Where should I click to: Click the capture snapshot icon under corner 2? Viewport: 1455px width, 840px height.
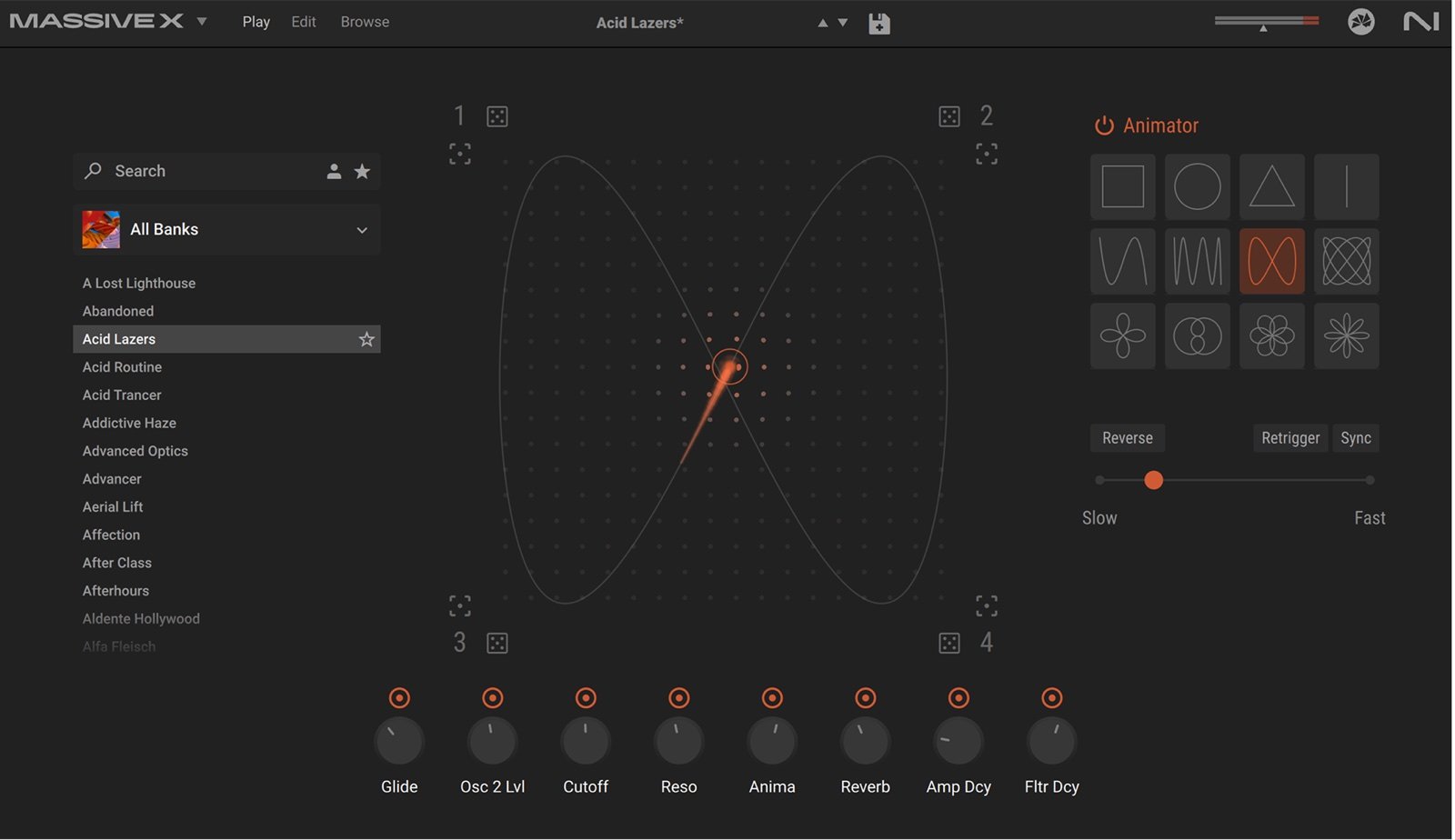987,154
